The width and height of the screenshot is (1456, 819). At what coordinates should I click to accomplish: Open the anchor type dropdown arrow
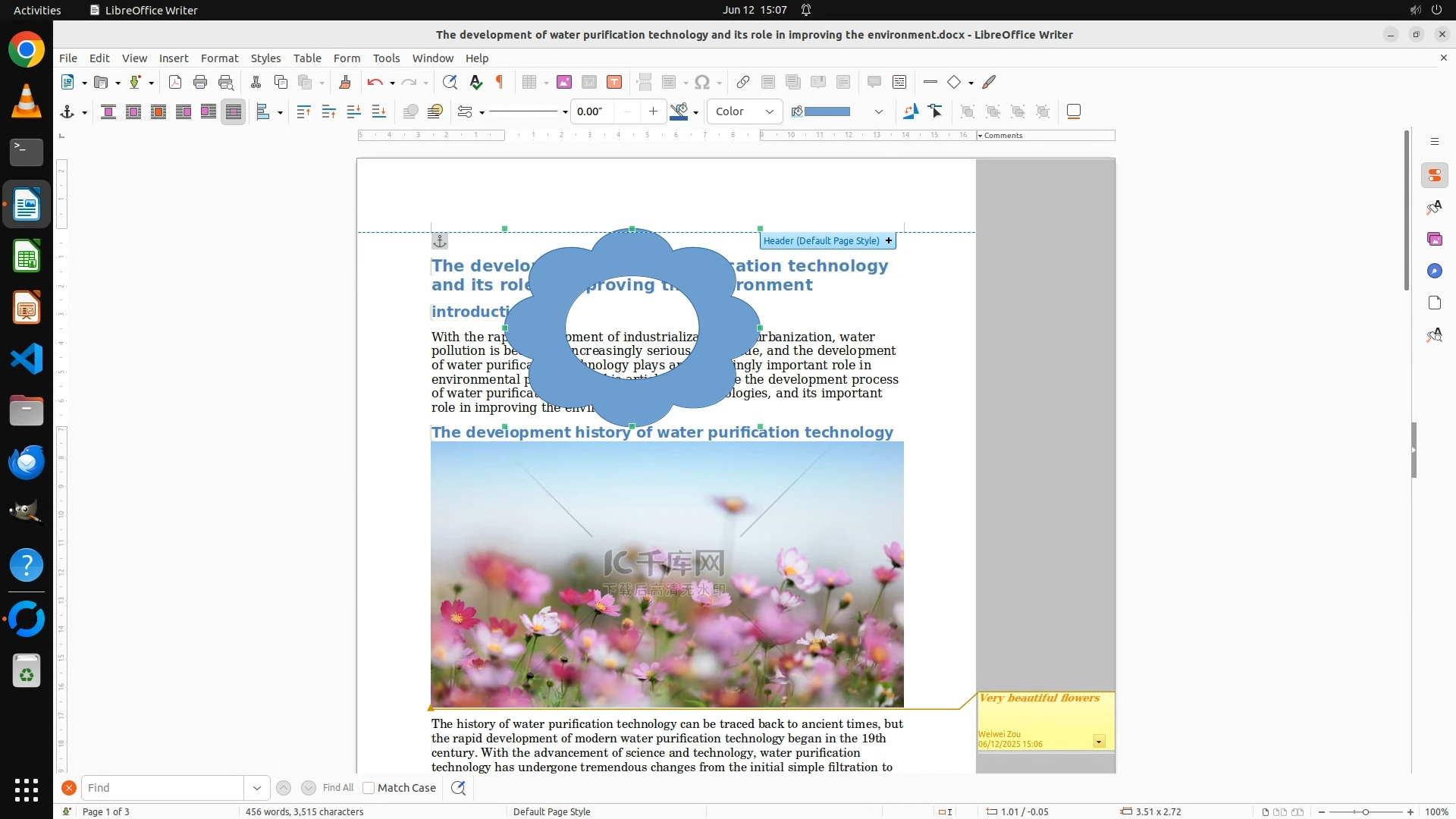[84, 112]
